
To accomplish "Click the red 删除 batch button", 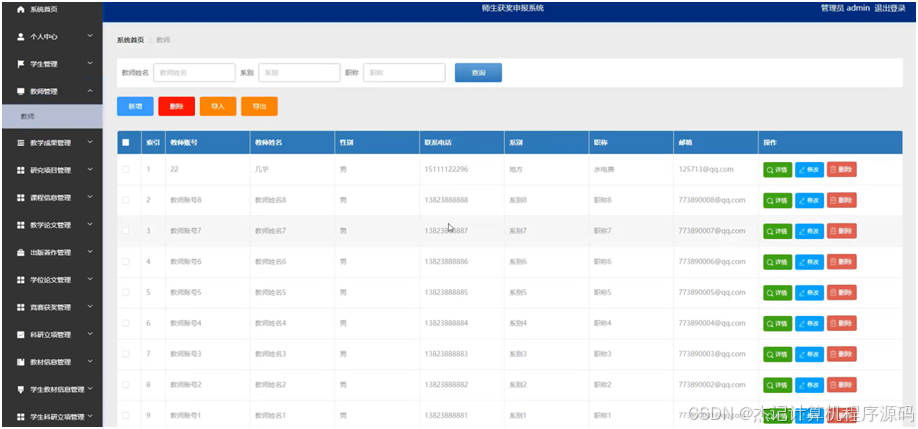I will 176,107.
